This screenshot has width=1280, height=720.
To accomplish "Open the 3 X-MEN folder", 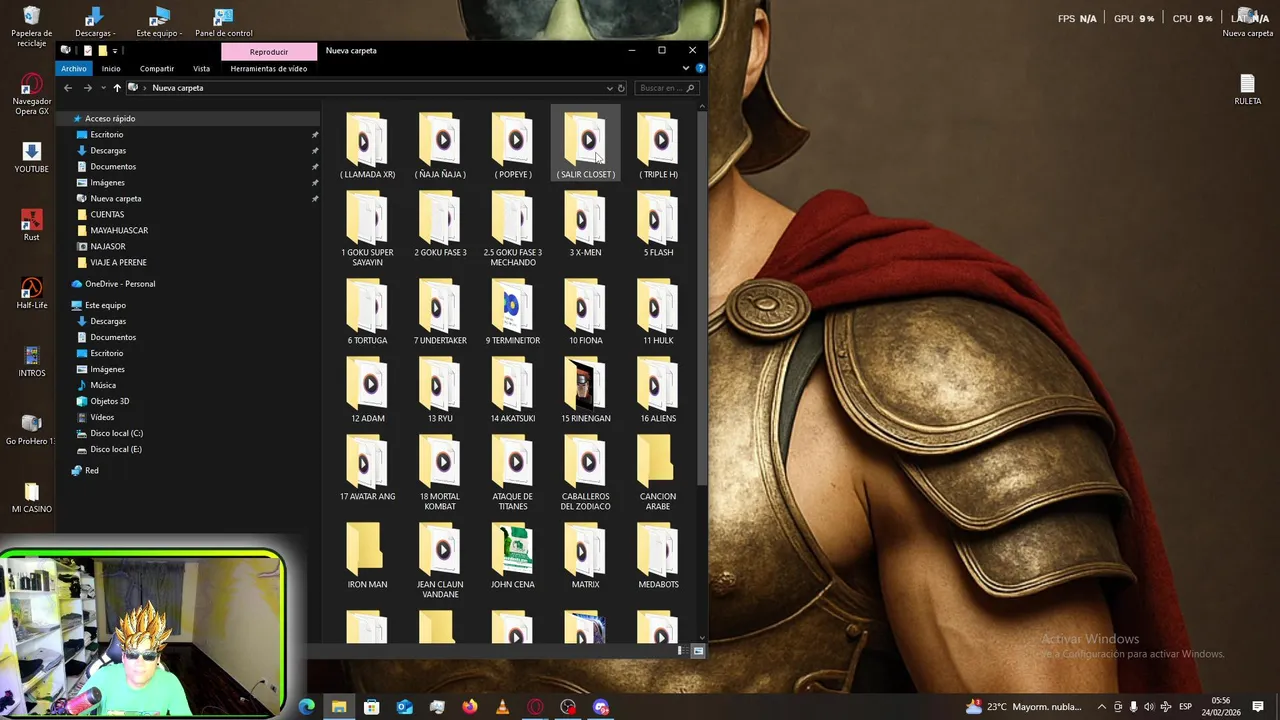I will click(586, 224).
